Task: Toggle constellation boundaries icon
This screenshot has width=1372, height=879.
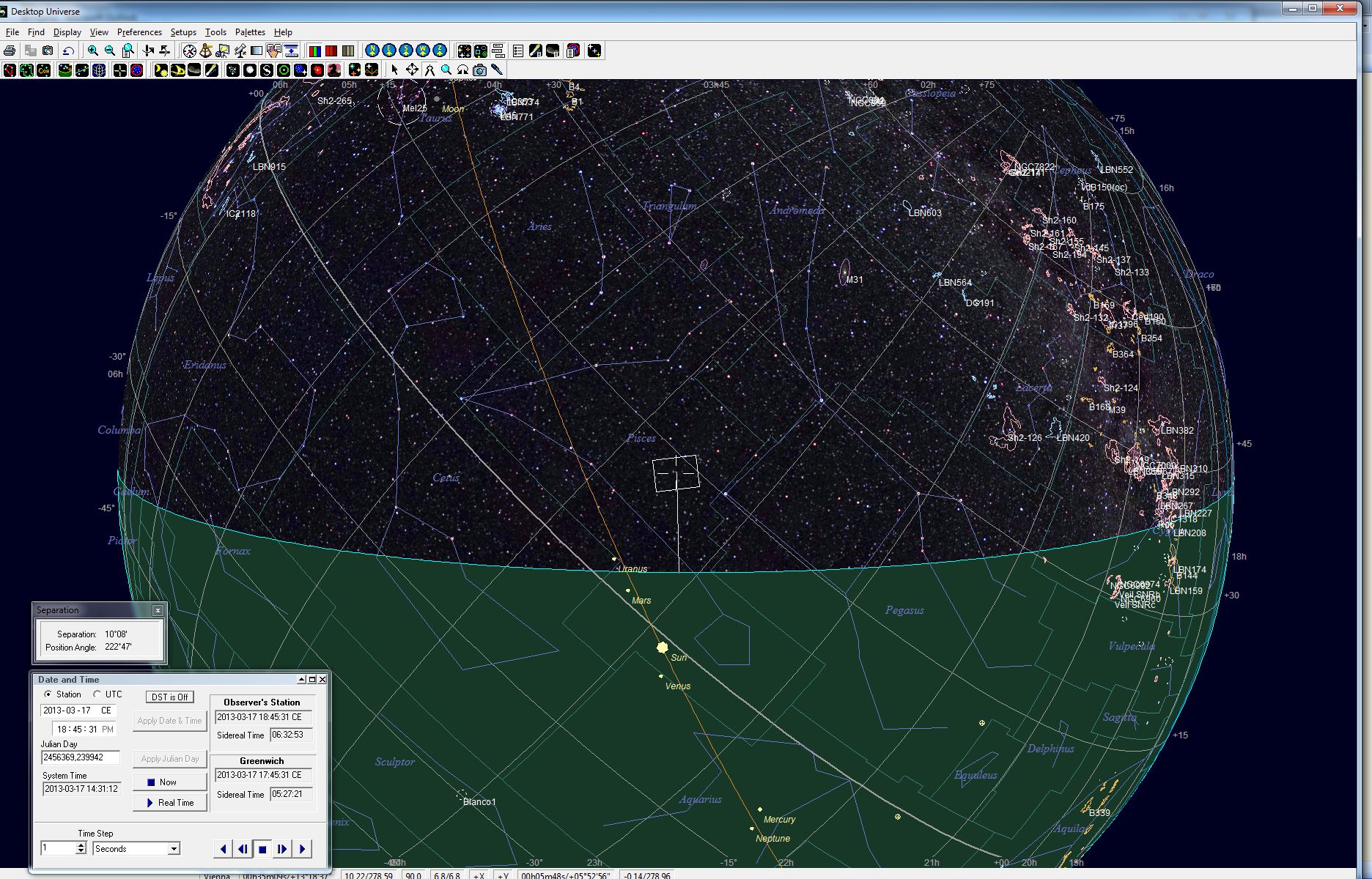Action: pos(26,70)
